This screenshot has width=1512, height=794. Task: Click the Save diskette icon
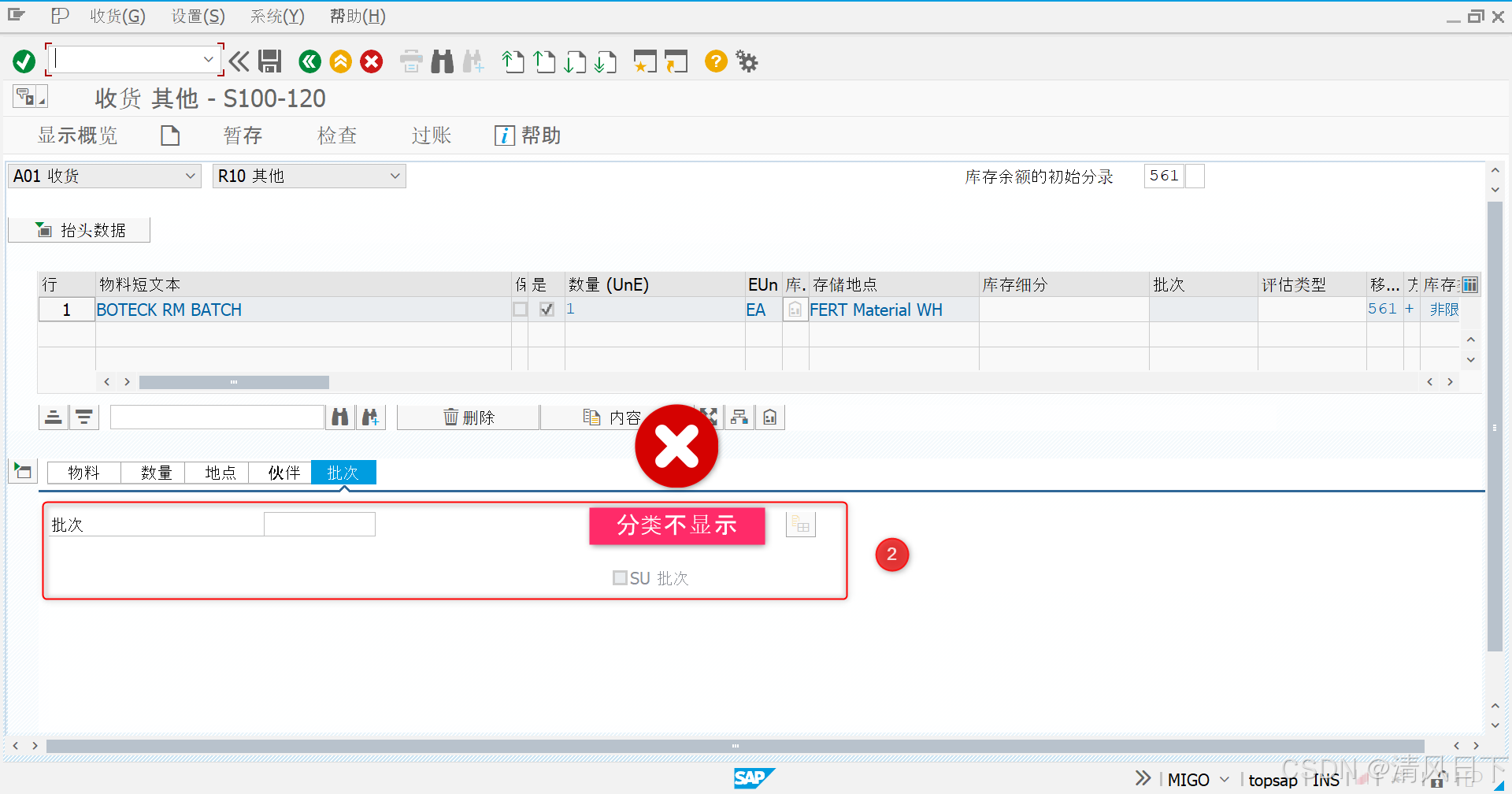269,61
